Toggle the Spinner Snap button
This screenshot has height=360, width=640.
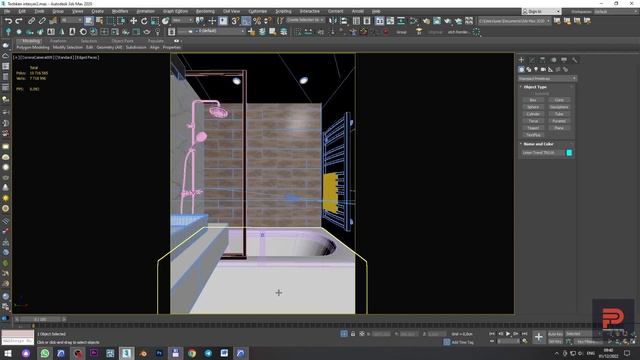[267, 20]
